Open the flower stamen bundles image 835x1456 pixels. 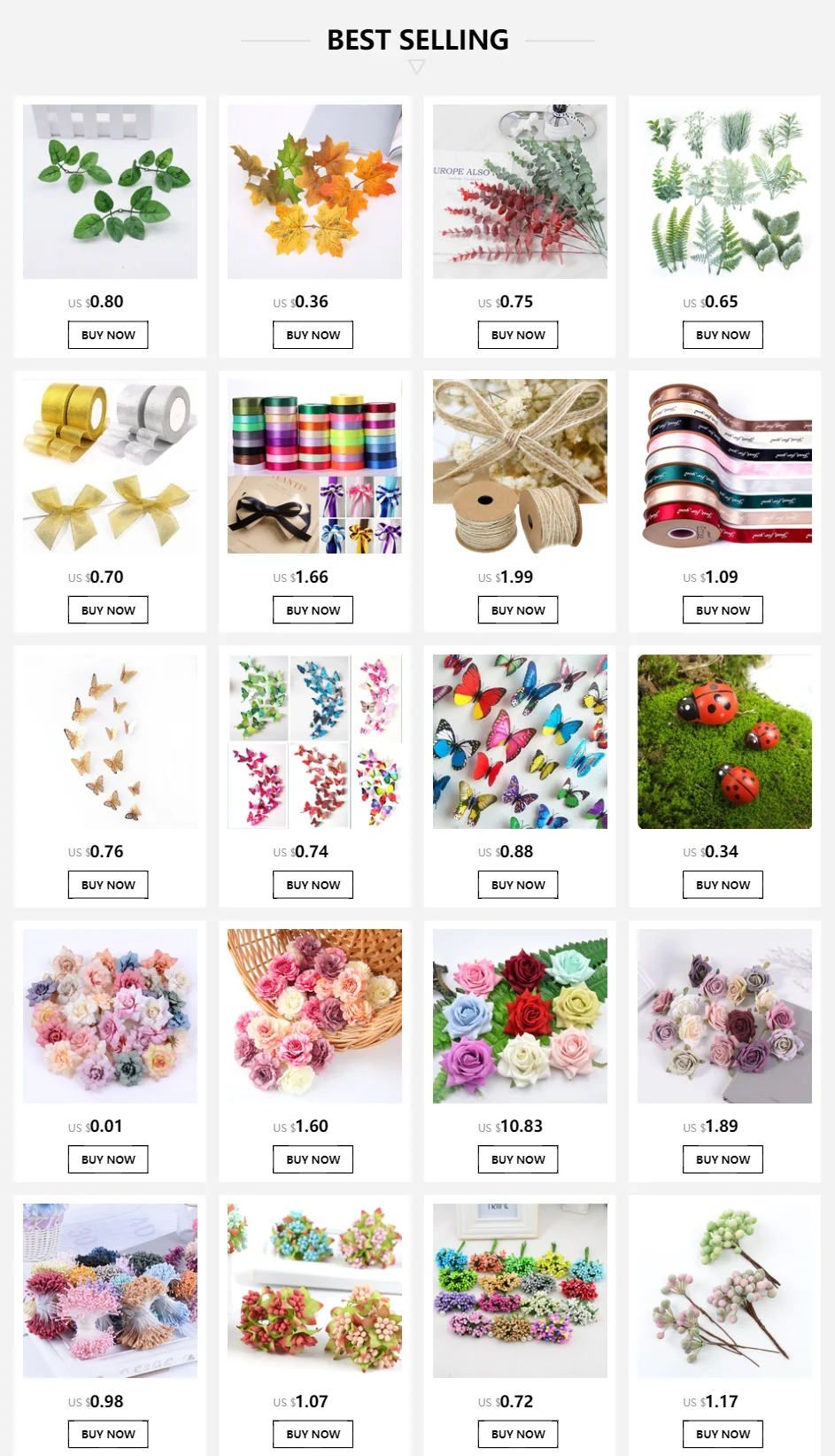[x=110, y=1290]
